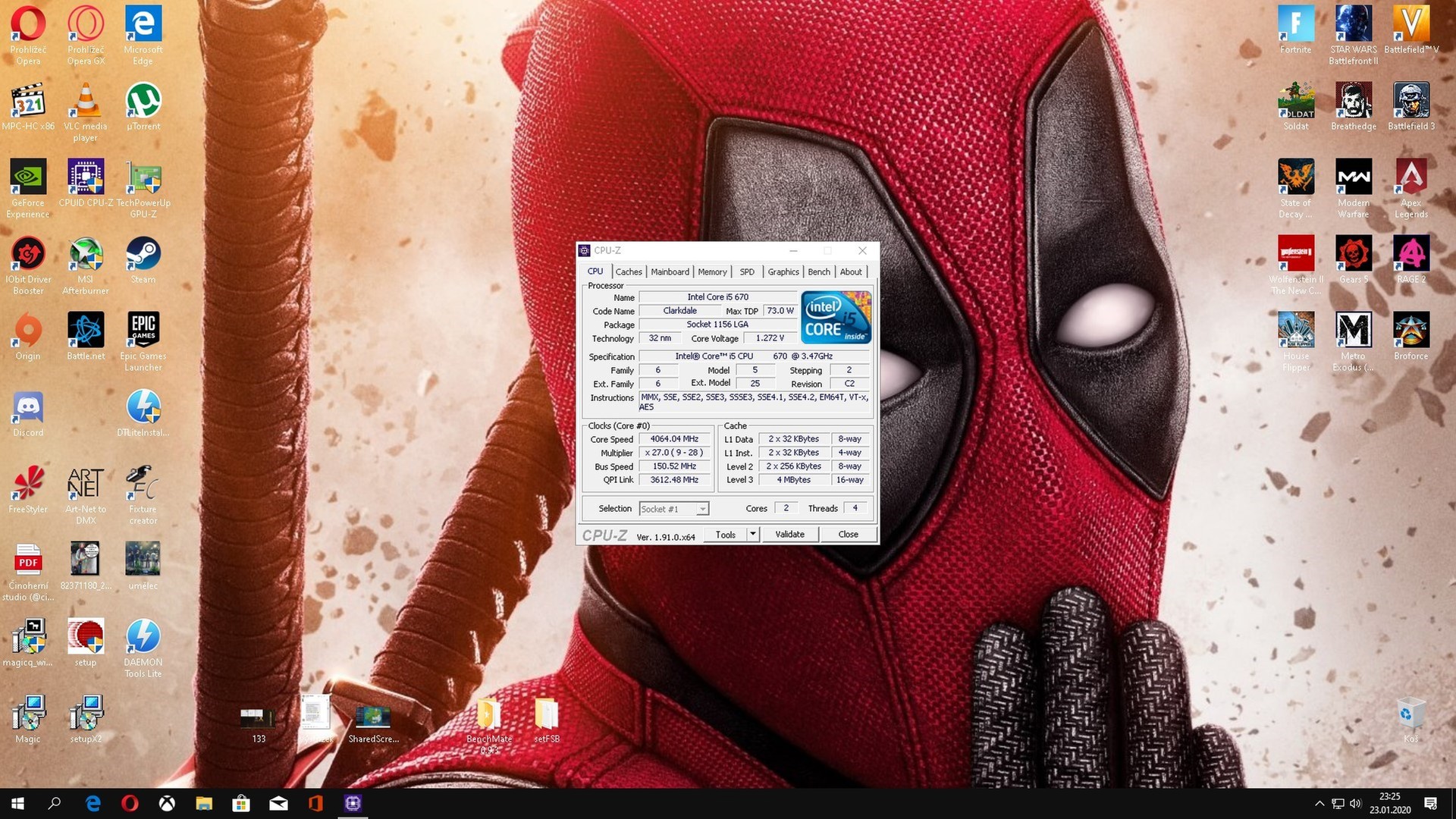Select the Battlefield V desktop icon
The width and height of the screenshot is (1456, 819).
click(x=1411, y=30)
